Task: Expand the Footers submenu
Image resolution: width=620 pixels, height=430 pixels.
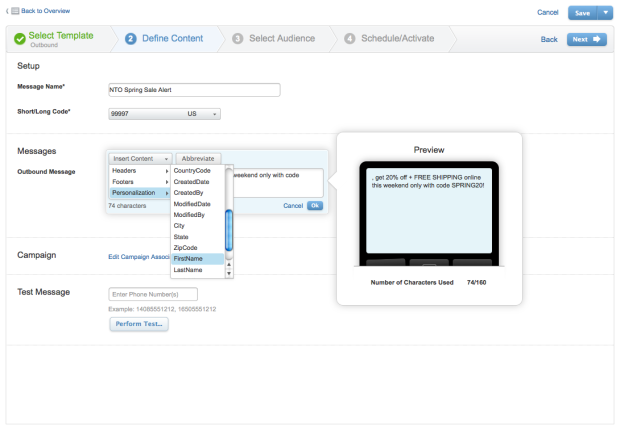Action: [140, 182]
